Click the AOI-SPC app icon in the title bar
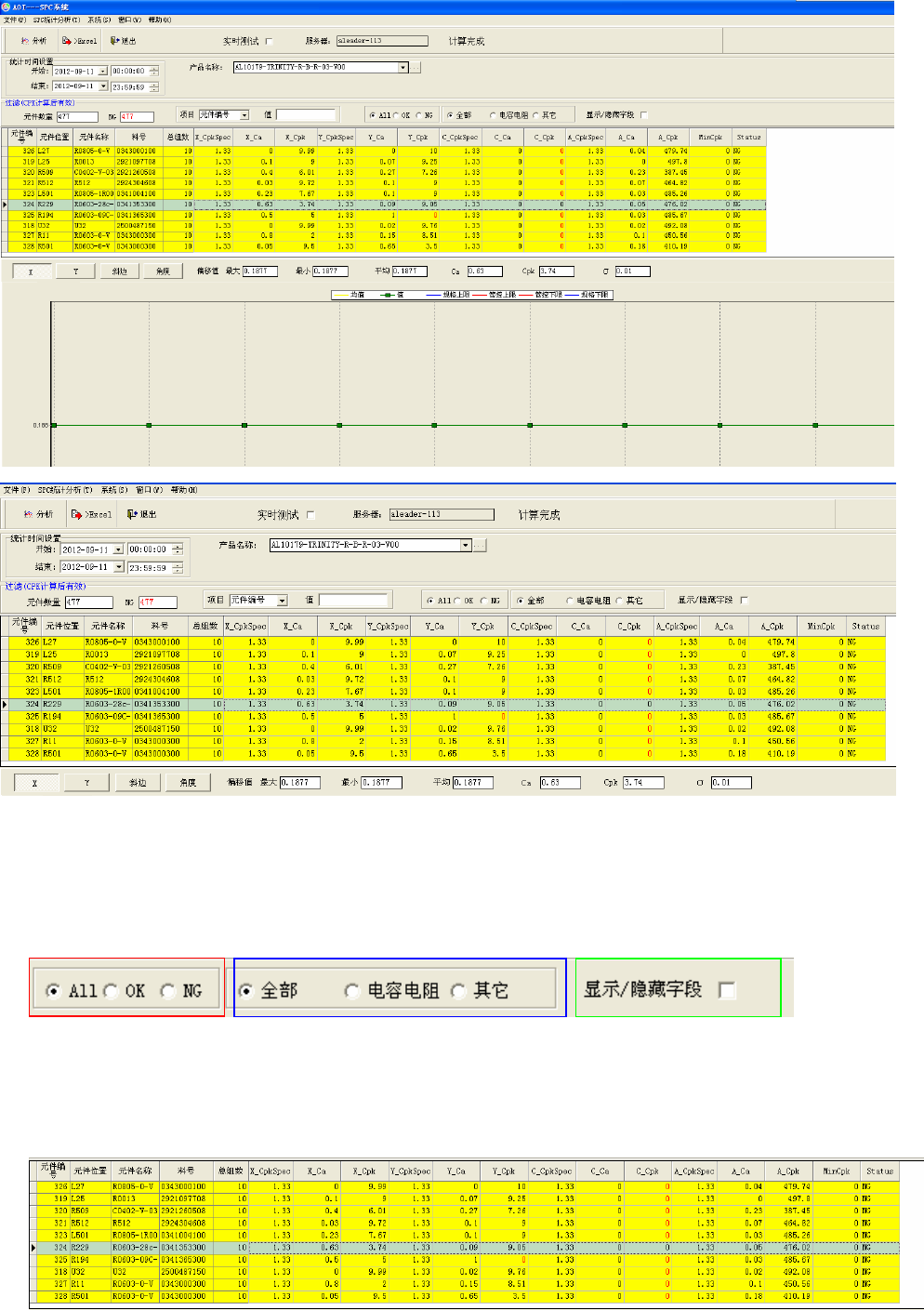Viewport: 924px width, 1310px height. click(x=7, y=7)
